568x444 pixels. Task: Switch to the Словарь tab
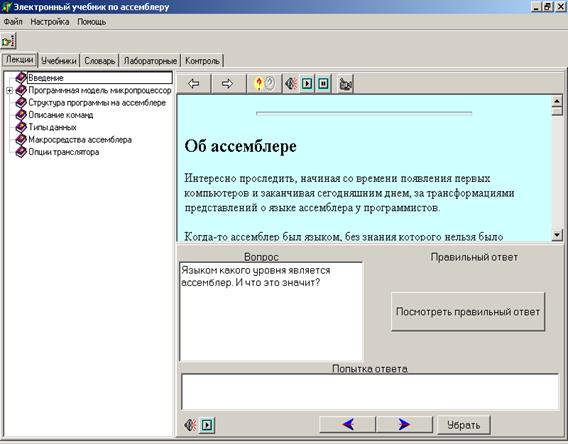click(x=100, y=60)
